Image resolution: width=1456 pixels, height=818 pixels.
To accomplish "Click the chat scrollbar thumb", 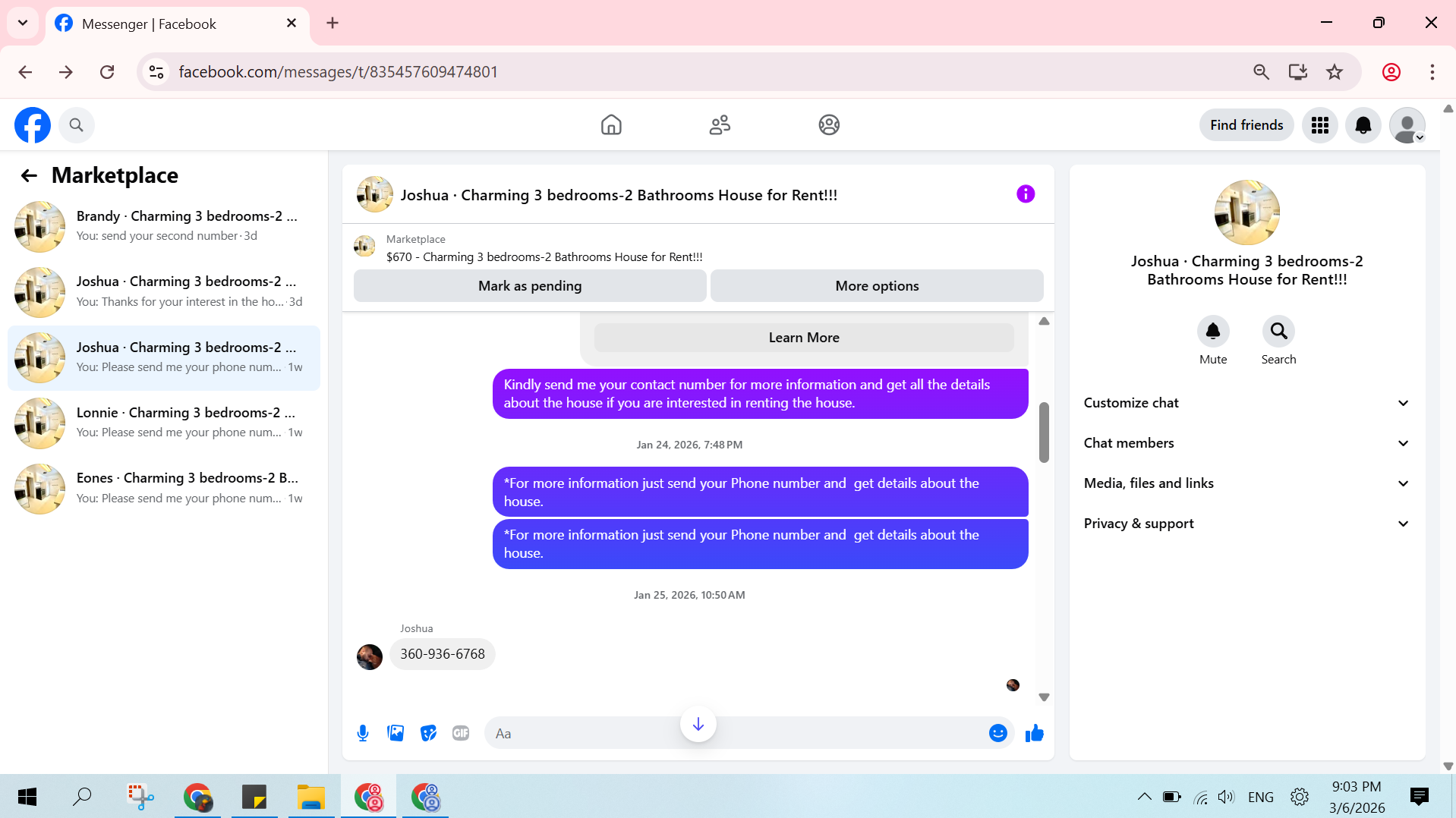I will (1044, 432).
